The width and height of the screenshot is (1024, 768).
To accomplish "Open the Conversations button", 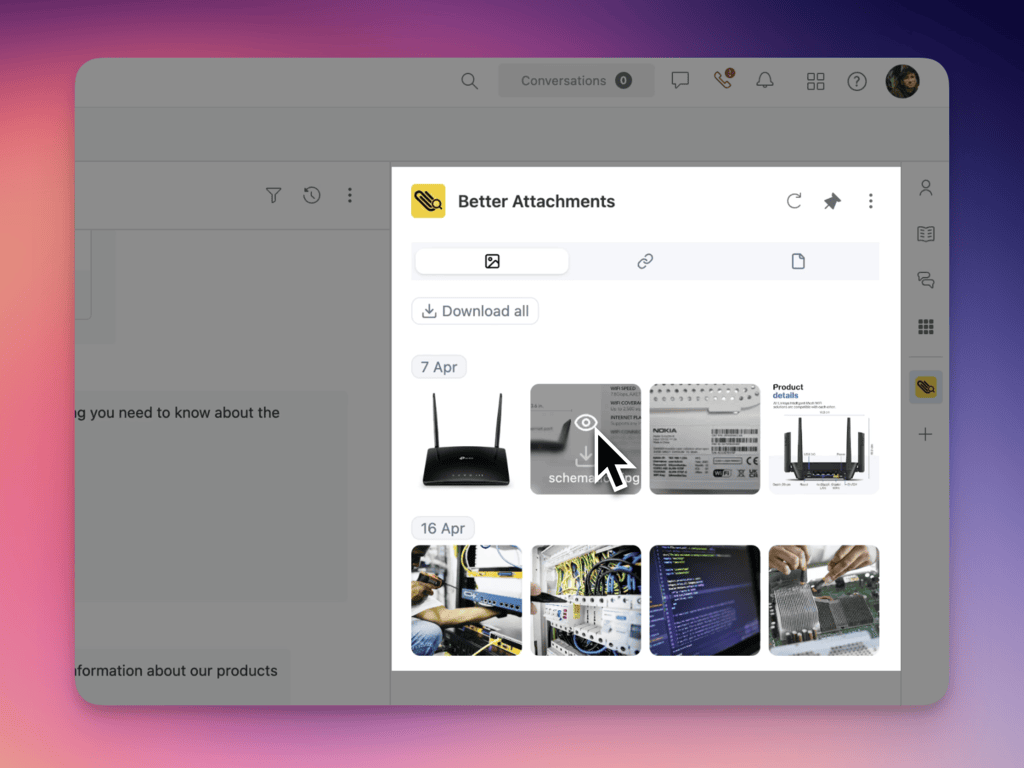I will click(575, 81).
